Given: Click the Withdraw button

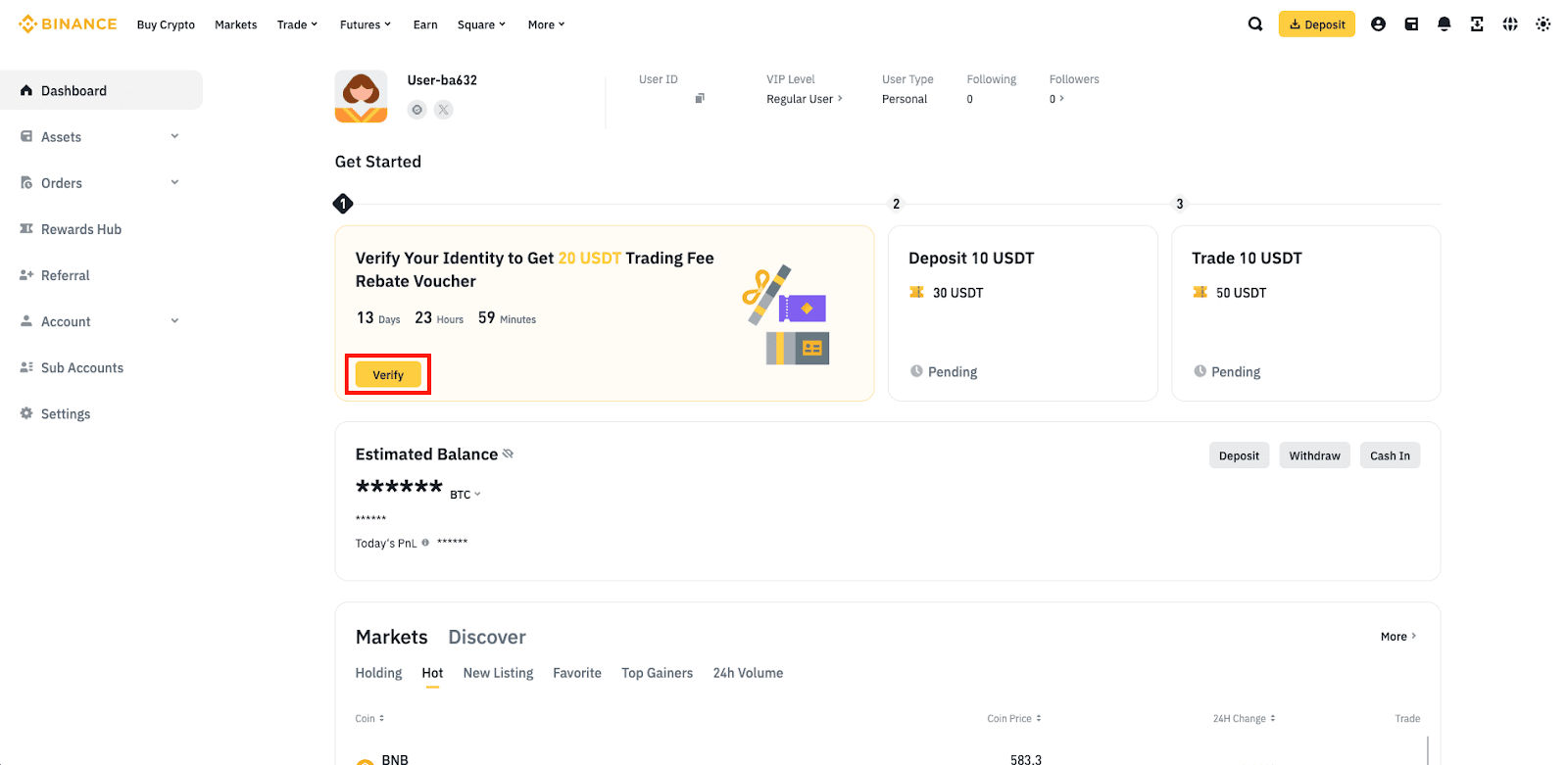Looking at the screenshot, I should pos(1314,455).
